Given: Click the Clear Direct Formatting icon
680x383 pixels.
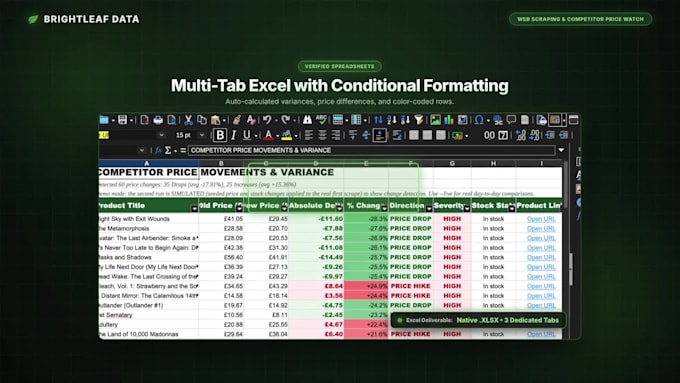Looking at the screenshot, I should pos(251,120).
